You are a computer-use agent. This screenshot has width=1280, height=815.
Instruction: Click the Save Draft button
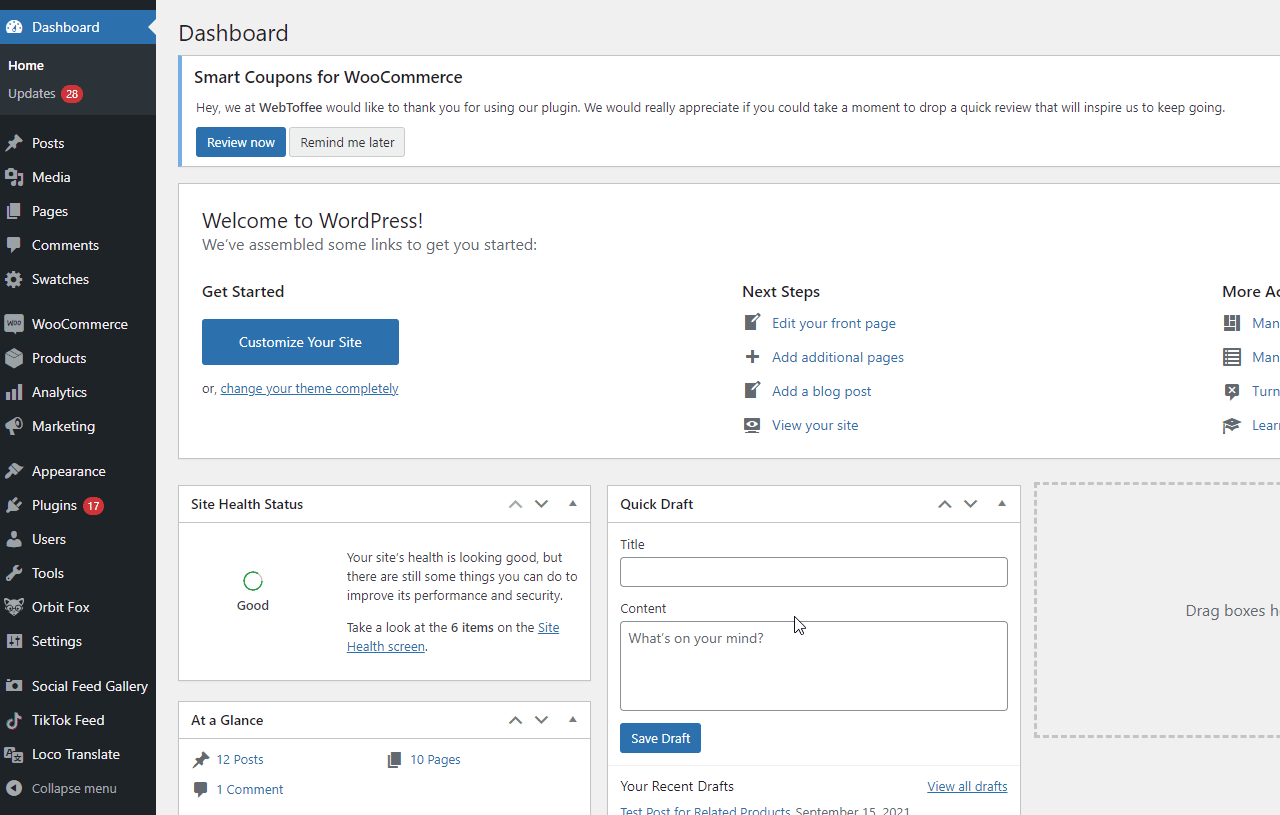click(x=660, y=738)
